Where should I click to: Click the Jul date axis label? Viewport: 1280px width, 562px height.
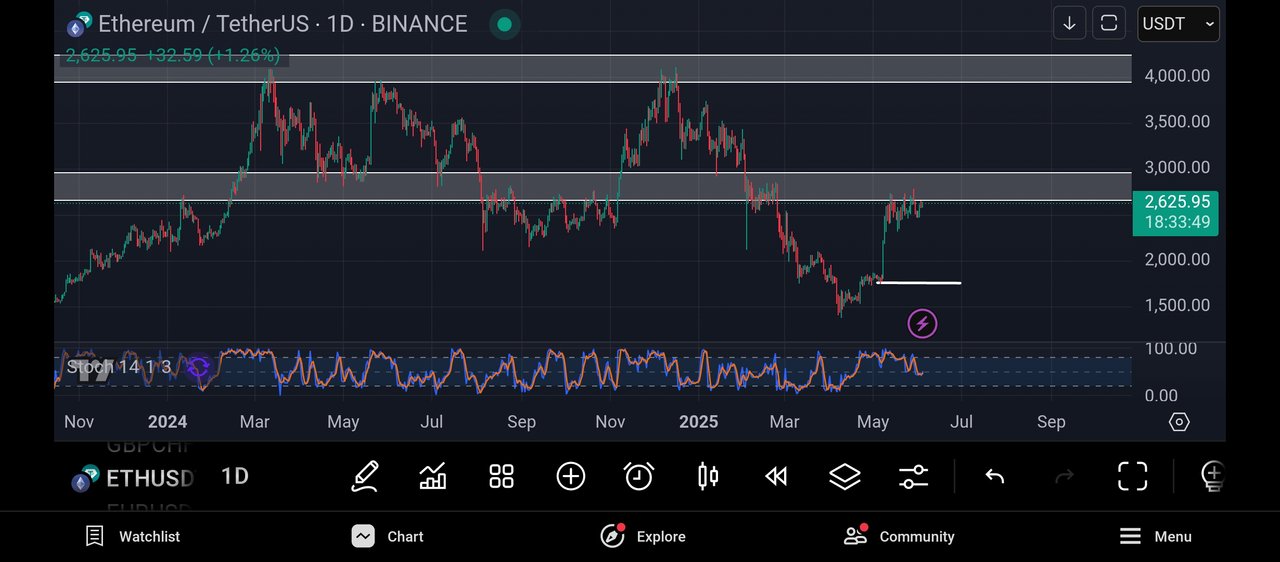(962, 422)
